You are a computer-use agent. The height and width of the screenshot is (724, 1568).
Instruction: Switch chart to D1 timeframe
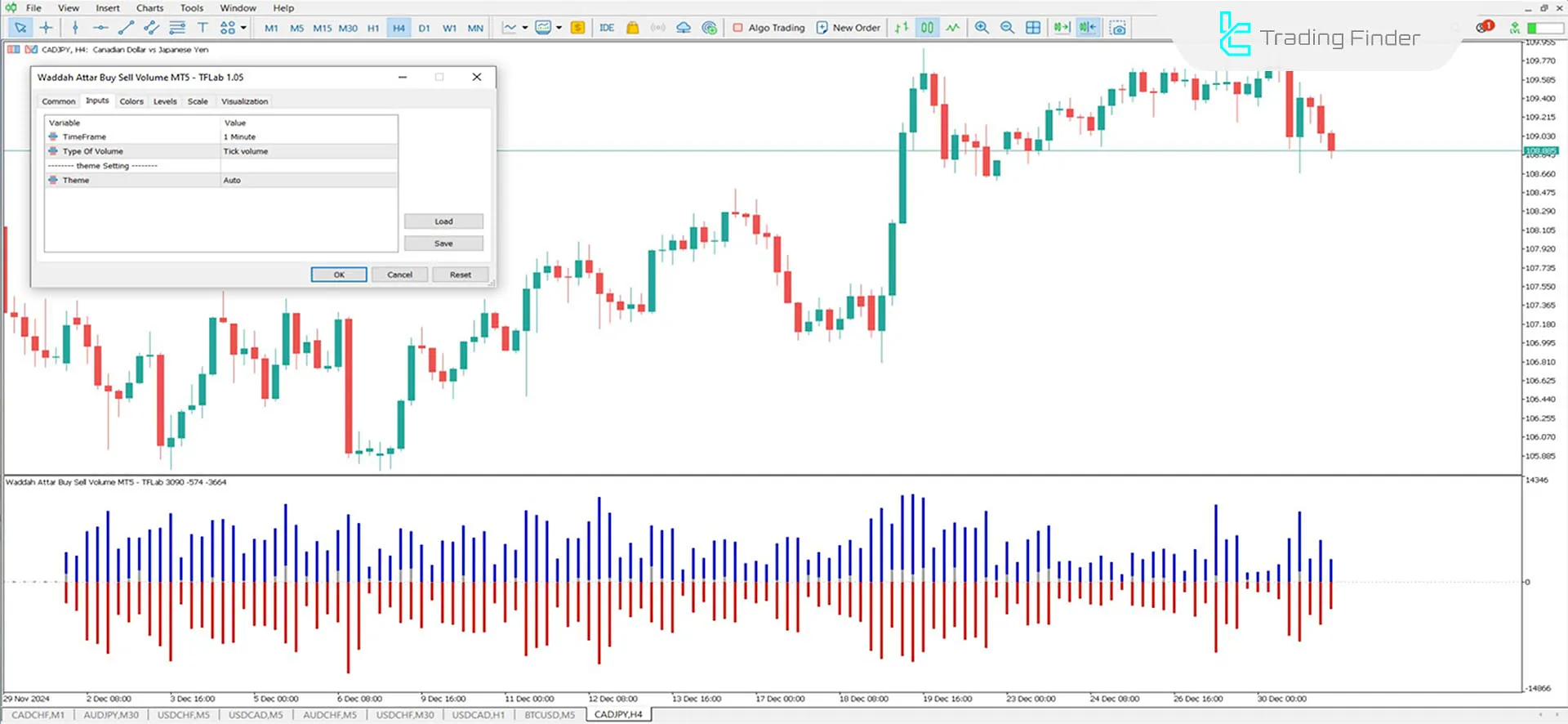pos(424,28)
